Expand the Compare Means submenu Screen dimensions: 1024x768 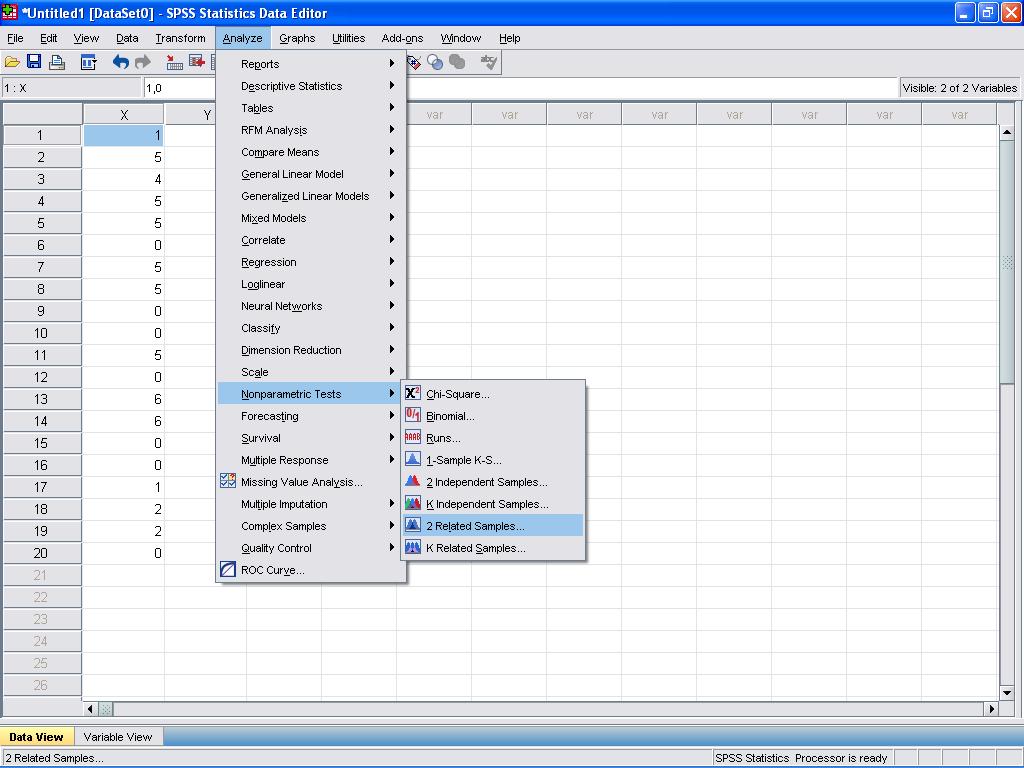pyautogui.click(x=280, y=152)
